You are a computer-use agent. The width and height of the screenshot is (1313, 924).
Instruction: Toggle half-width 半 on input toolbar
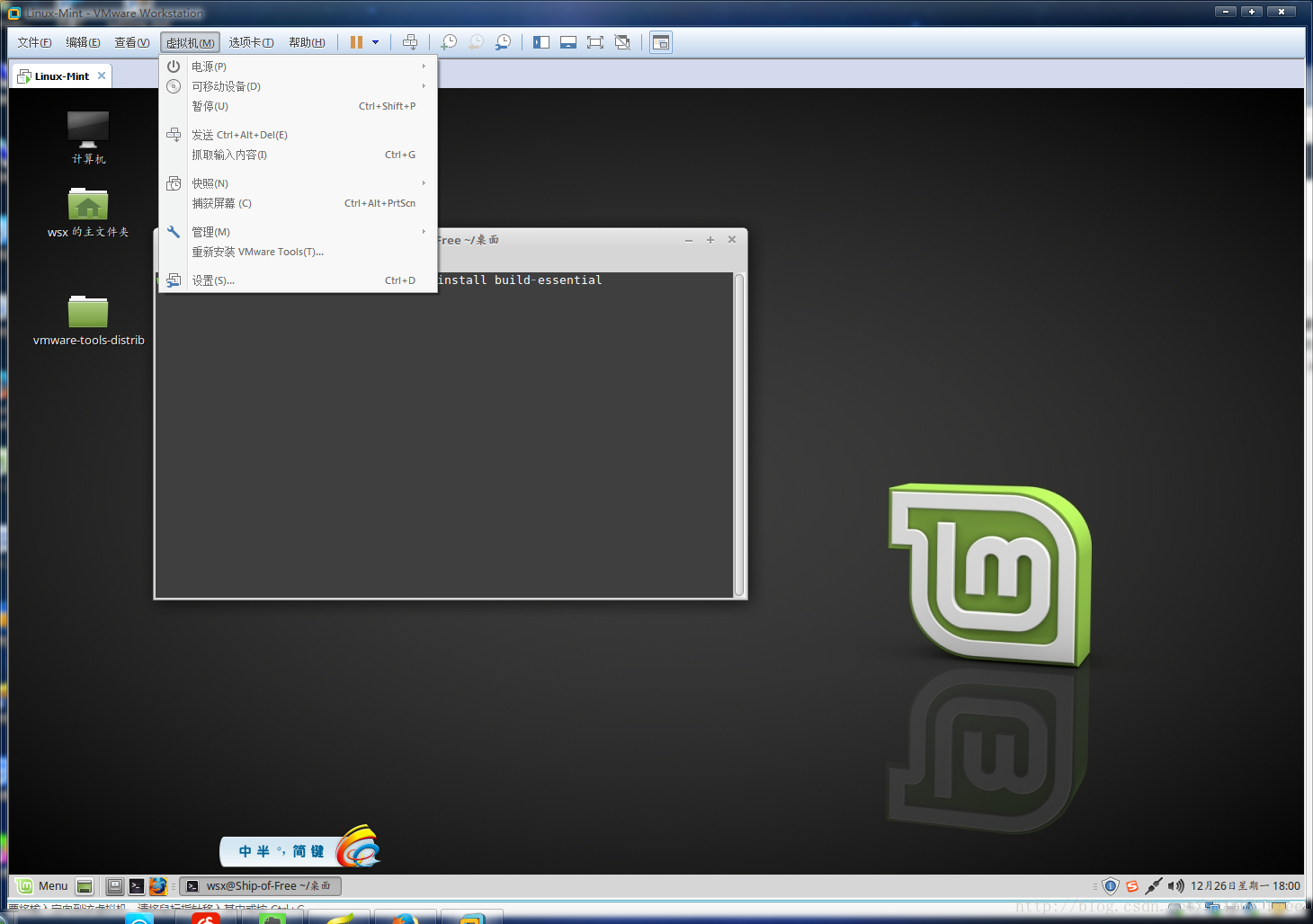[x=263, y=851]
